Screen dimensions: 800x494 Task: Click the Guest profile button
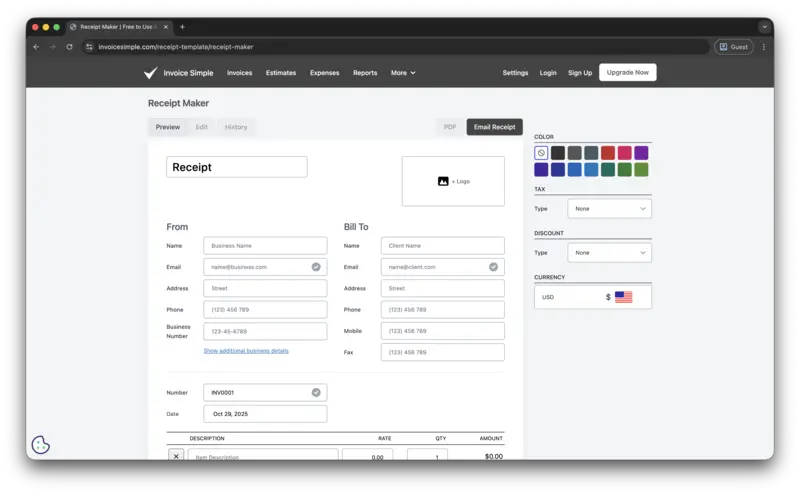[734, 47]
